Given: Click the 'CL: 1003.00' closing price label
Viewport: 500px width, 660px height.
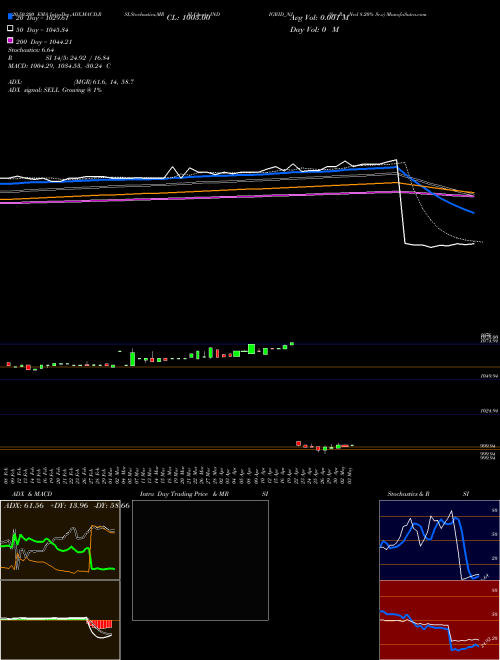Looking at the screenshot, I should [189, 18].
